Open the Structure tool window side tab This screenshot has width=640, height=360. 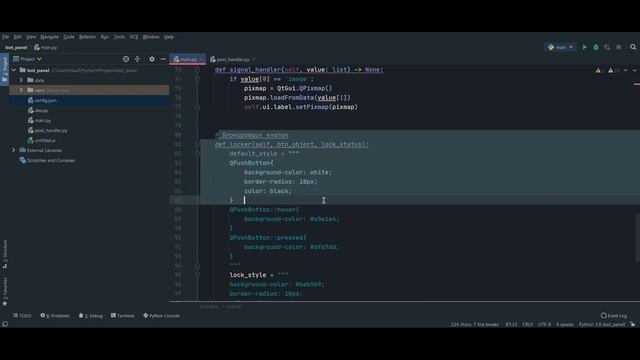(x=5, y=254)
